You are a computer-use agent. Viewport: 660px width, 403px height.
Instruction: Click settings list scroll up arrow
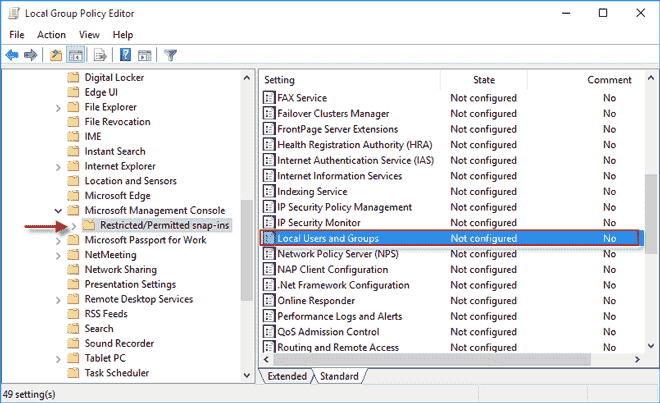tap(651, 78)
